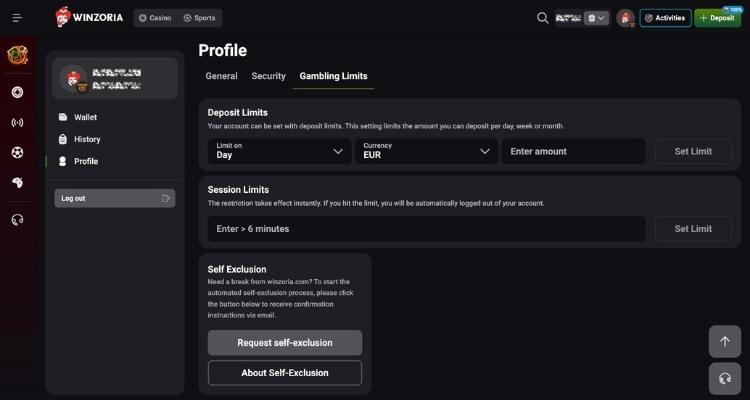This screenshot has width=750, height=400.
Task: Click the soccer ball sidebar icon
Action: [17, 153]
